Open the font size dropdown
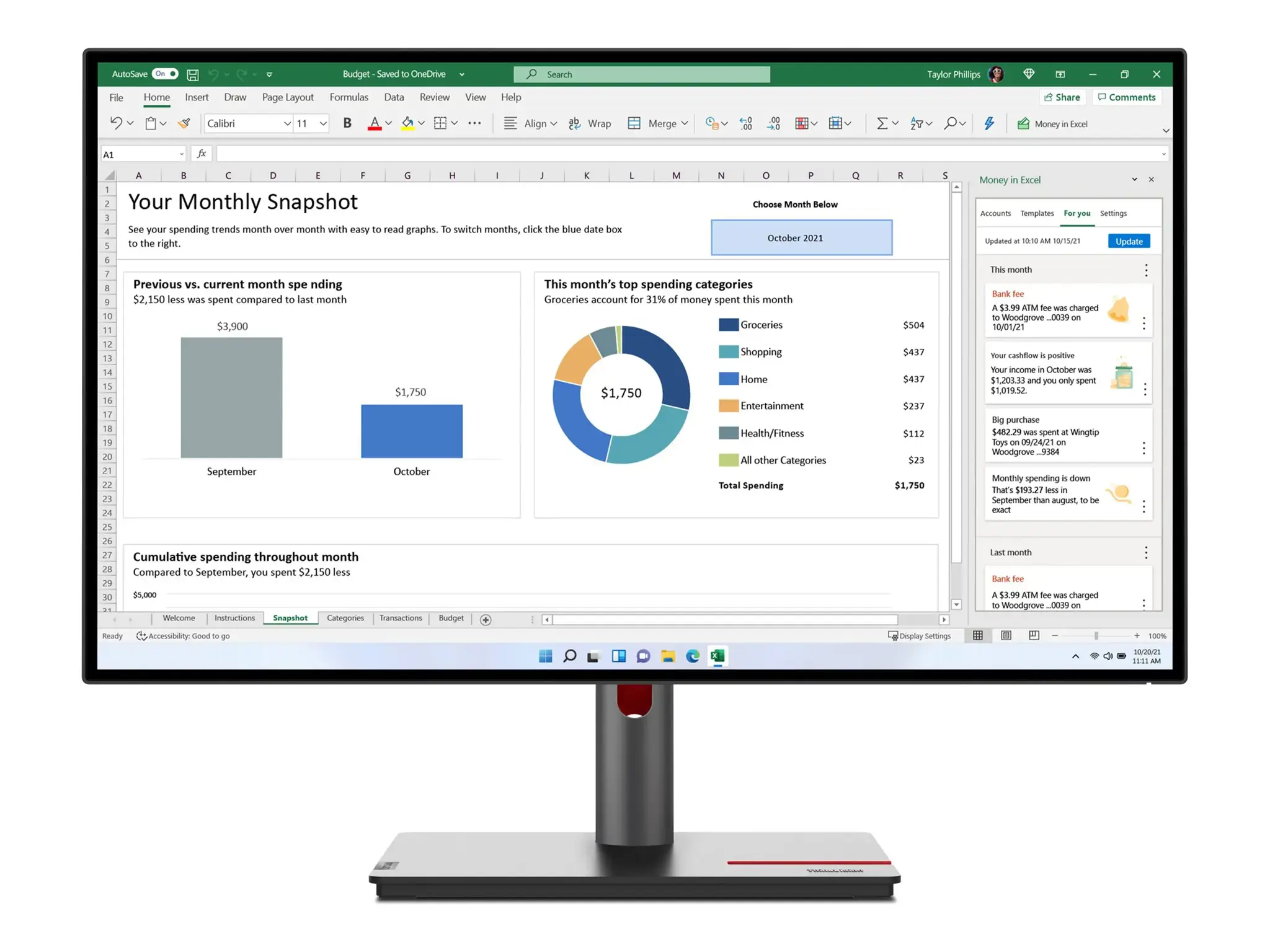The height and width of the screenshot is (952, 1270). tap(323, 123)
